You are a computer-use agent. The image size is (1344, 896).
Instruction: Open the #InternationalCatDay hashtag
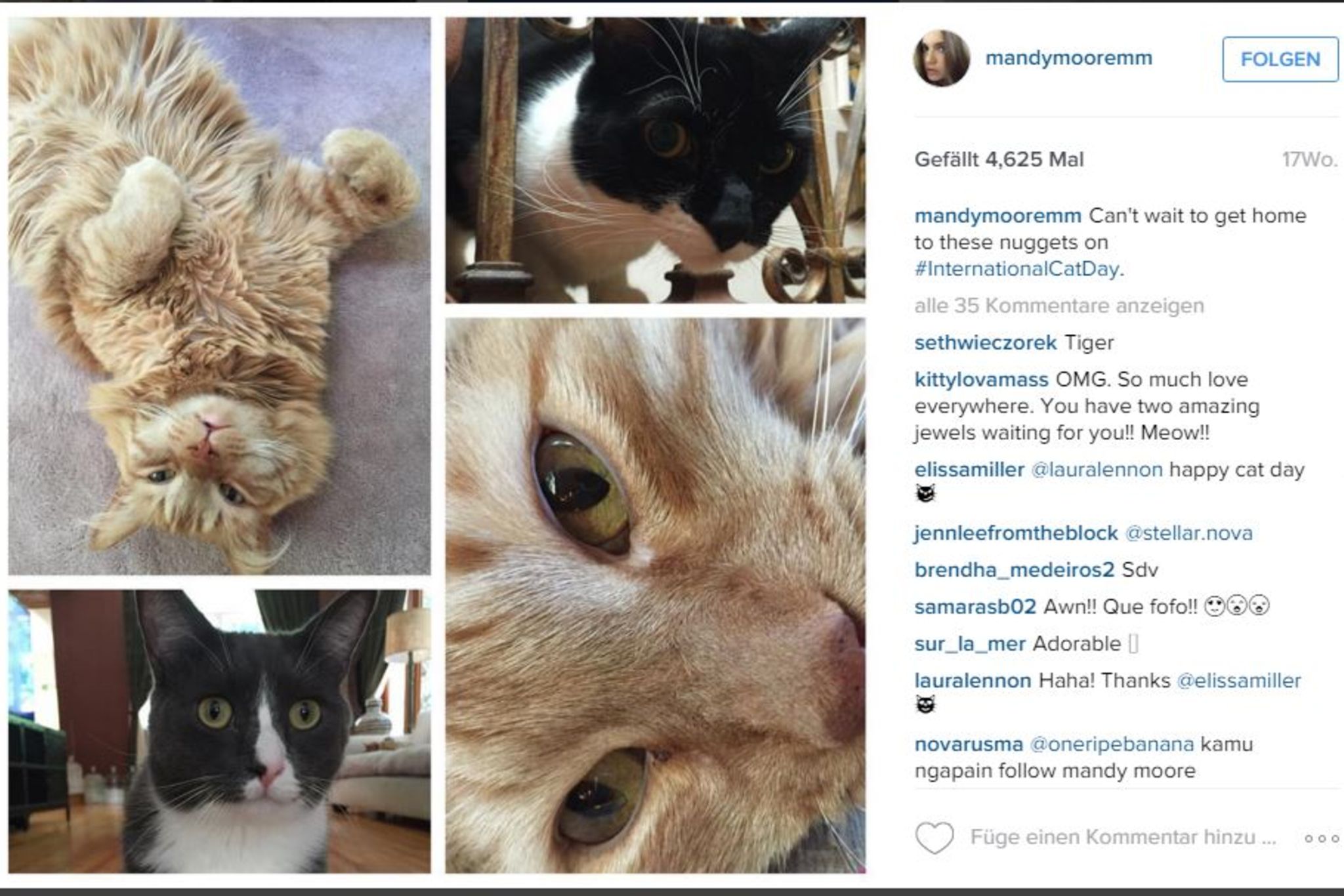1017,269
